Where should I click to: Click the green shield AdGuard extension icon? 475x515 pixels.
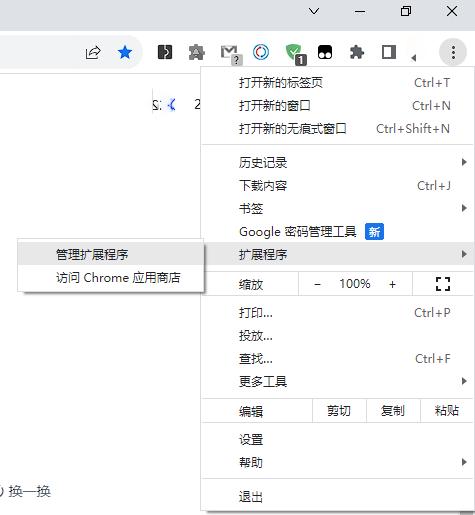point(295,53)
